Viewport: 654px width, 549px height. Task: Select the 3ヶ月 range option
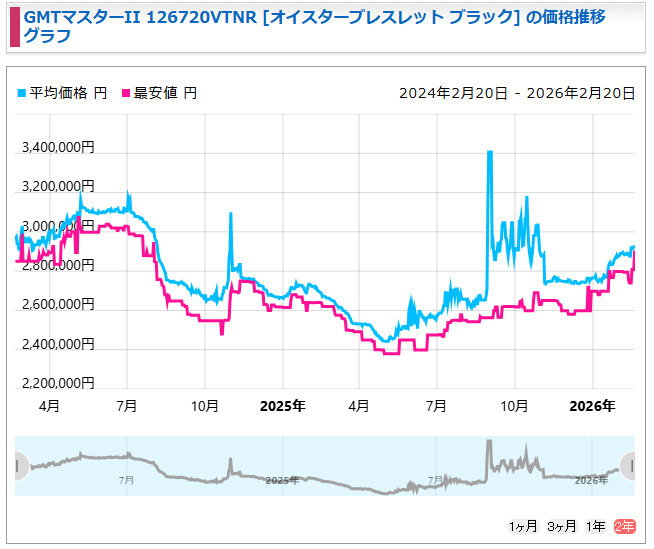click(x=561, y=526)
